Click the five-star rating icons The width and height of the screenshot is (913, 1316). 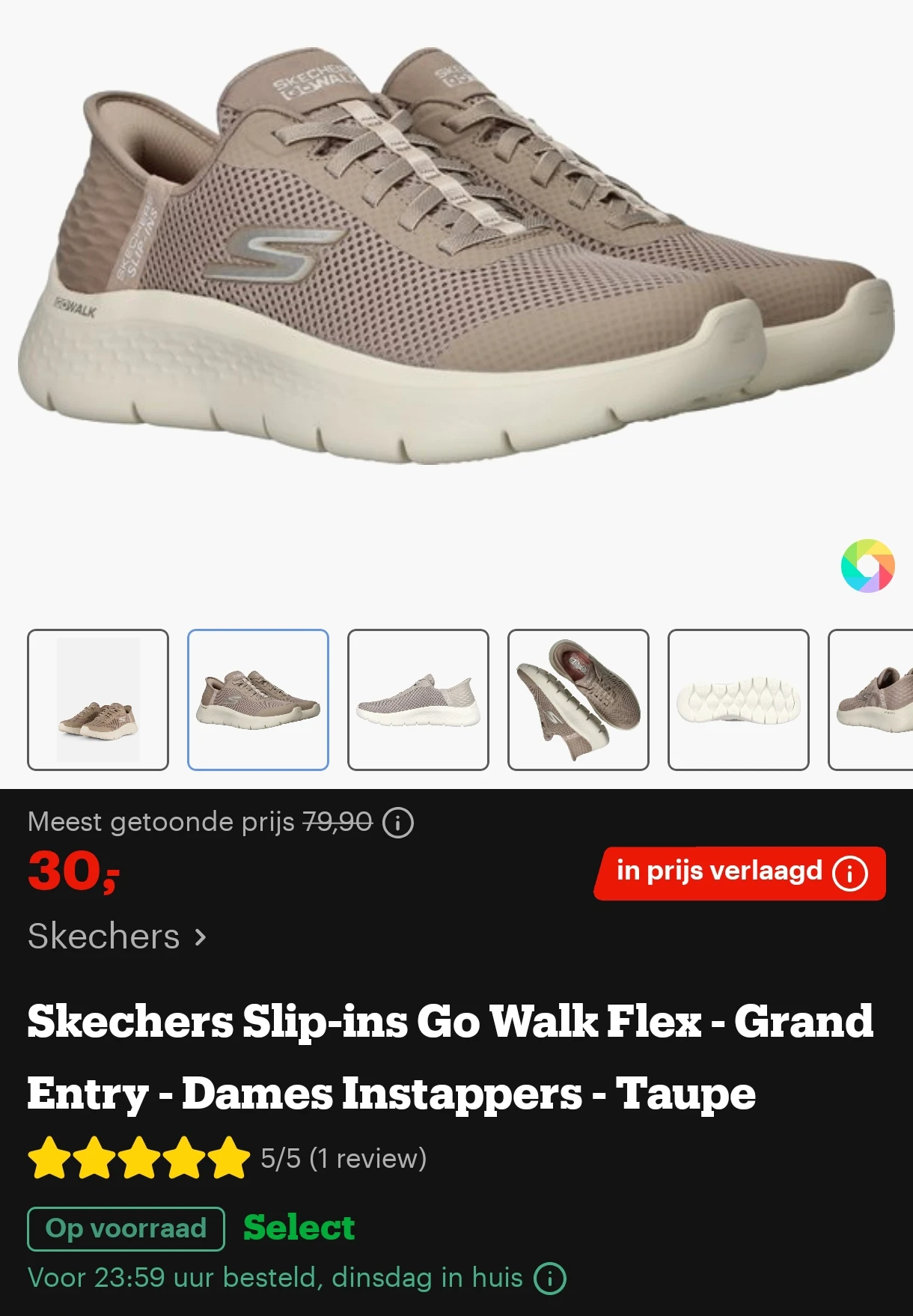pos(139,1158)
